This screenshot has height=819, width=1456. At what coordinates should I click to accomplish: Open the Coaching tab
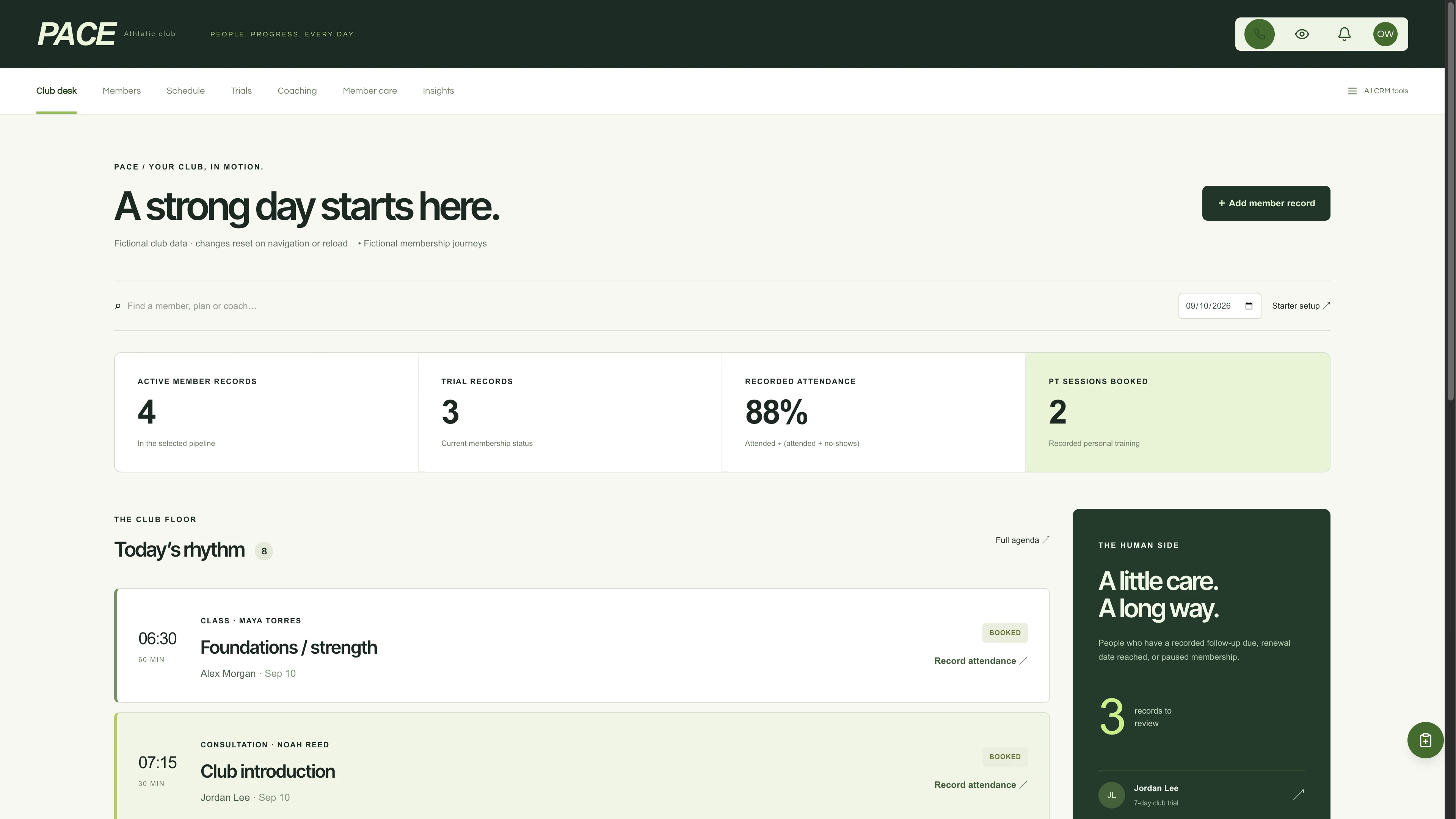click(x=297, y=91)
